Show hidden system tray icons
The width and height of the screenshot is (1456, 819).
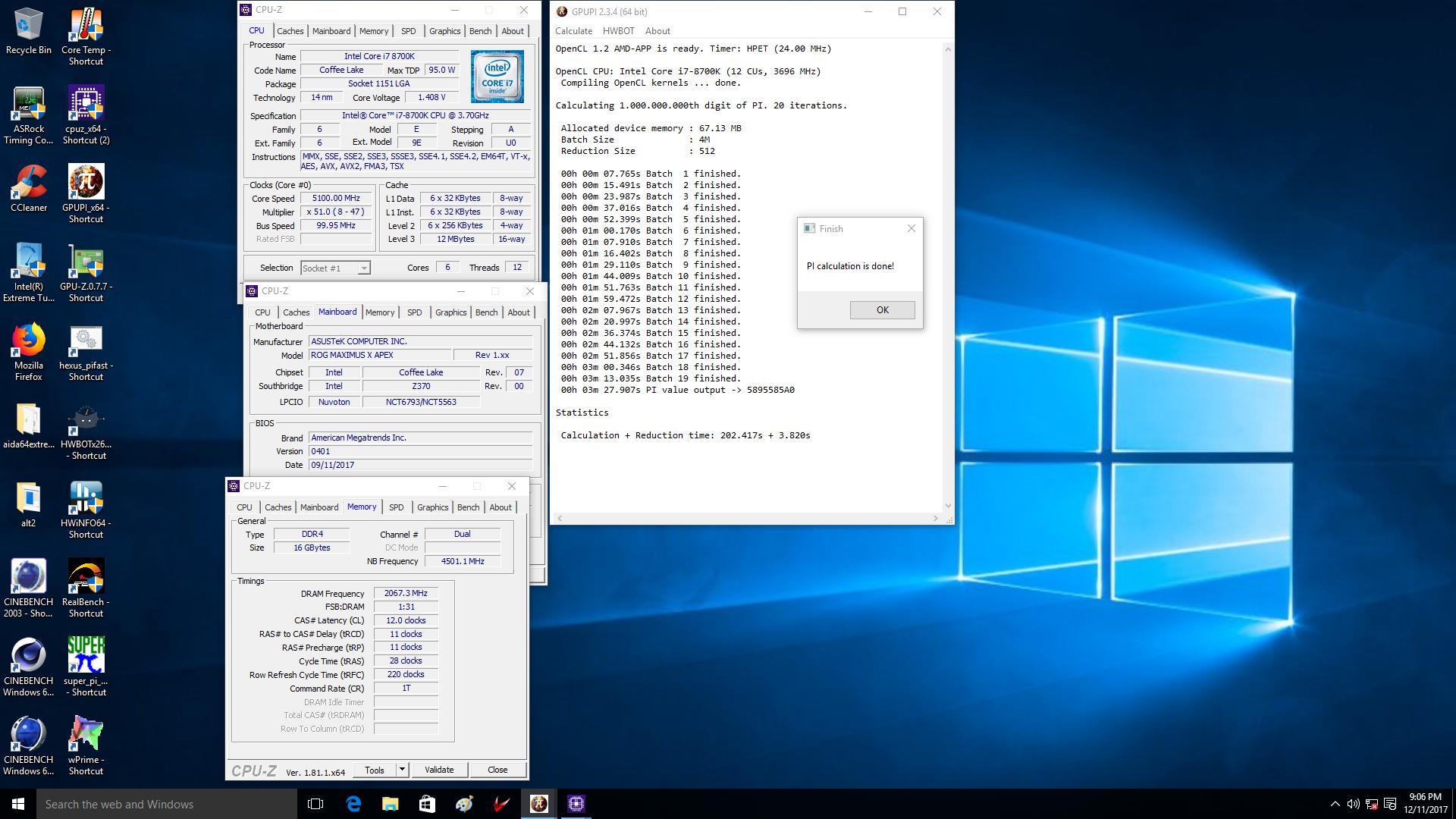pos(1335,804)
